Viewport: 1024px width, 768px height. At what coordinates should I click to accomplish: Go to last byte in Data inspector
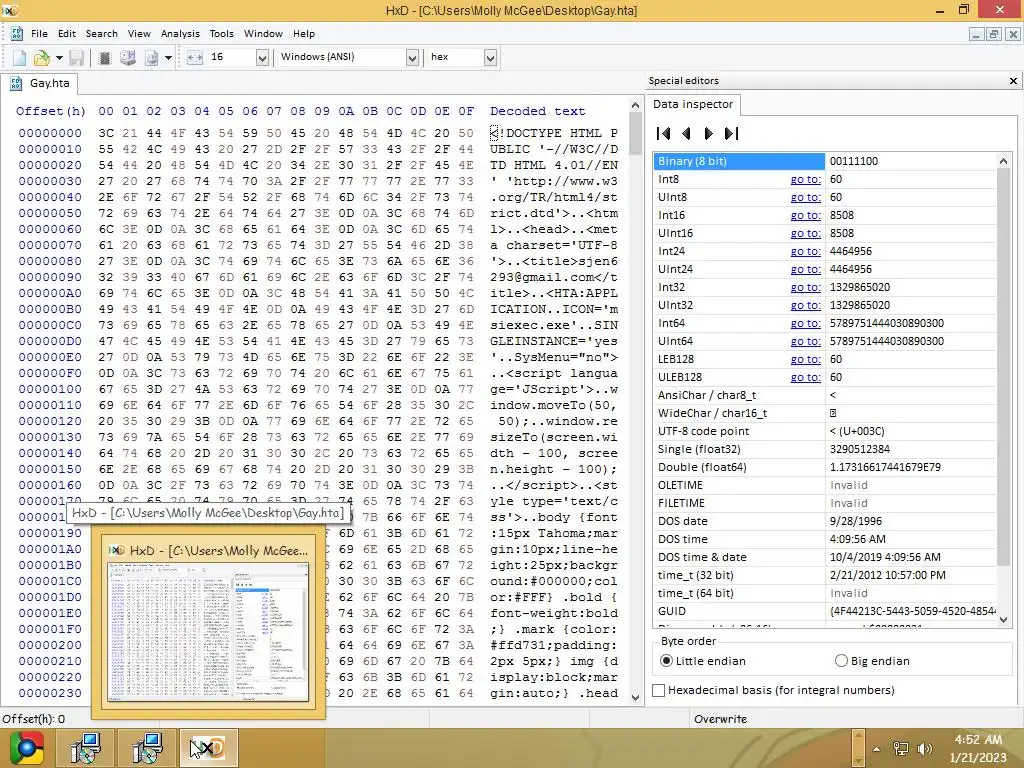pos(731,133)
